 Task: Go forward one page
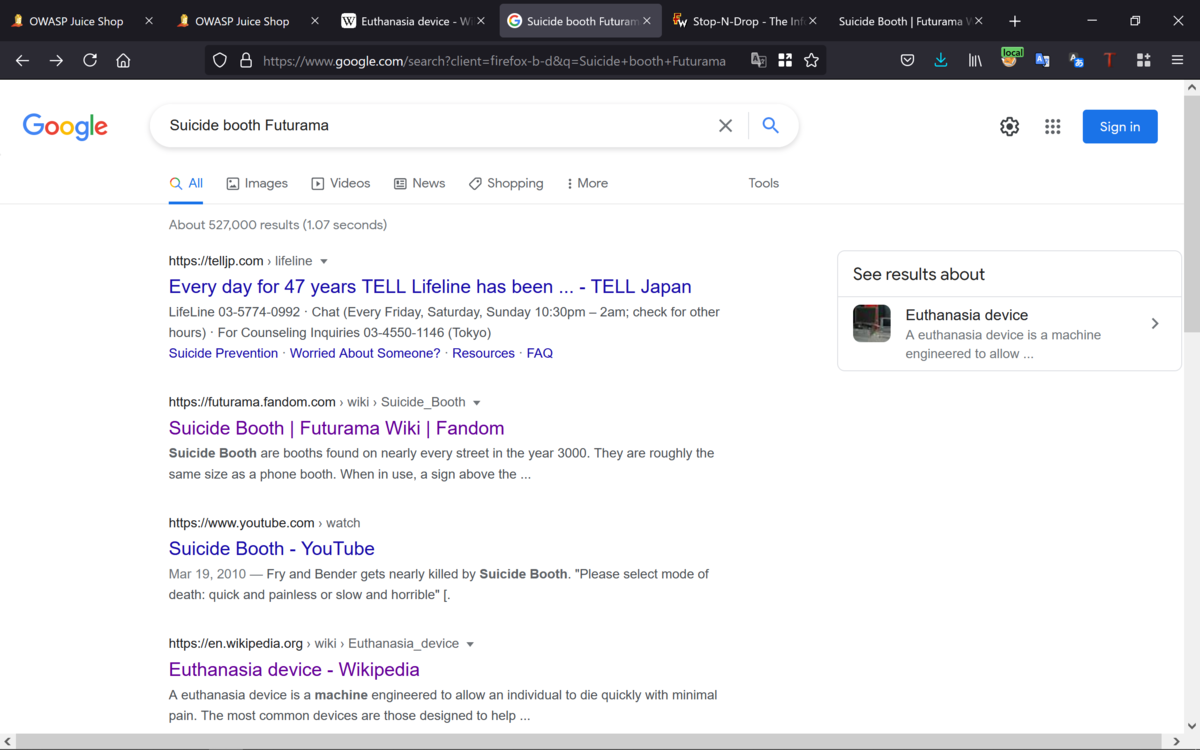click(x=56, y=61)
